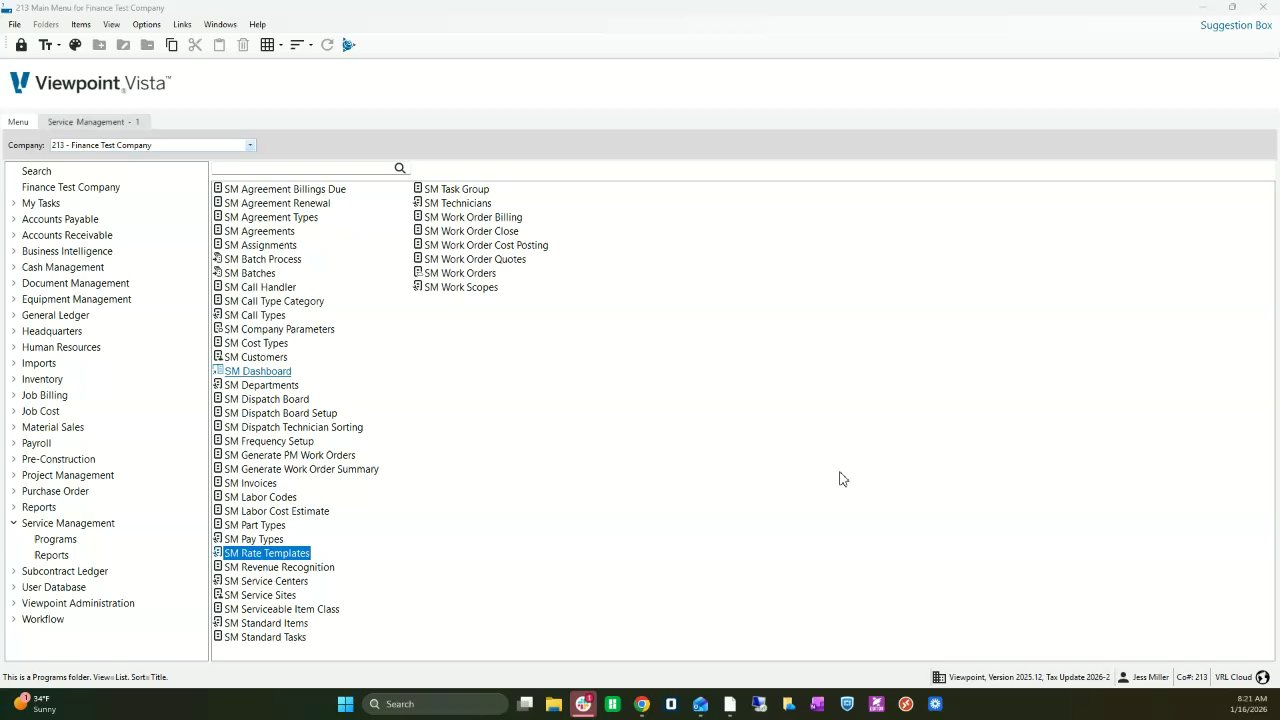The height and width of the screenshot is (720, 1280).
Task: Open the SM Dashboard link
Action: point(258,371)
